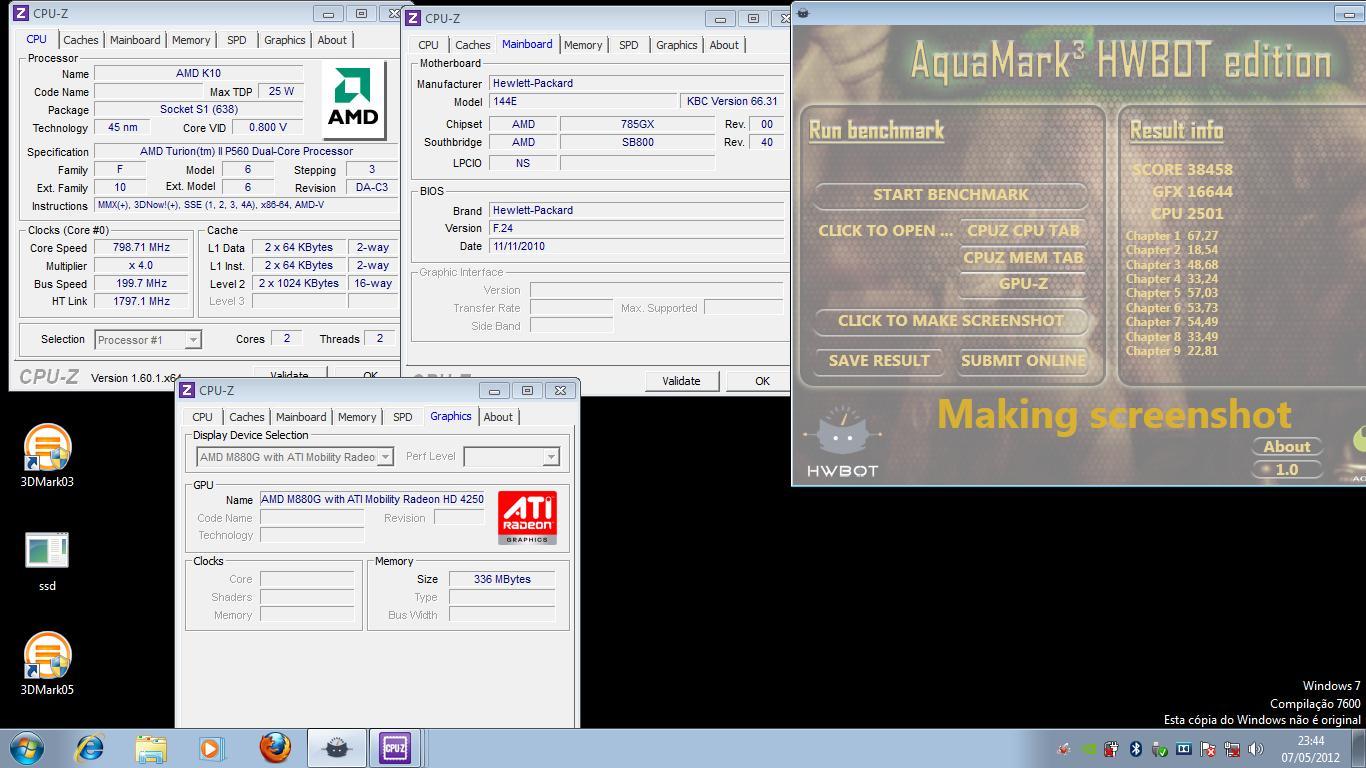Click the CPUZ MEM TAB button
Image resolution: width=1366 pixels, height=768 pixels.
[1023, 257]
